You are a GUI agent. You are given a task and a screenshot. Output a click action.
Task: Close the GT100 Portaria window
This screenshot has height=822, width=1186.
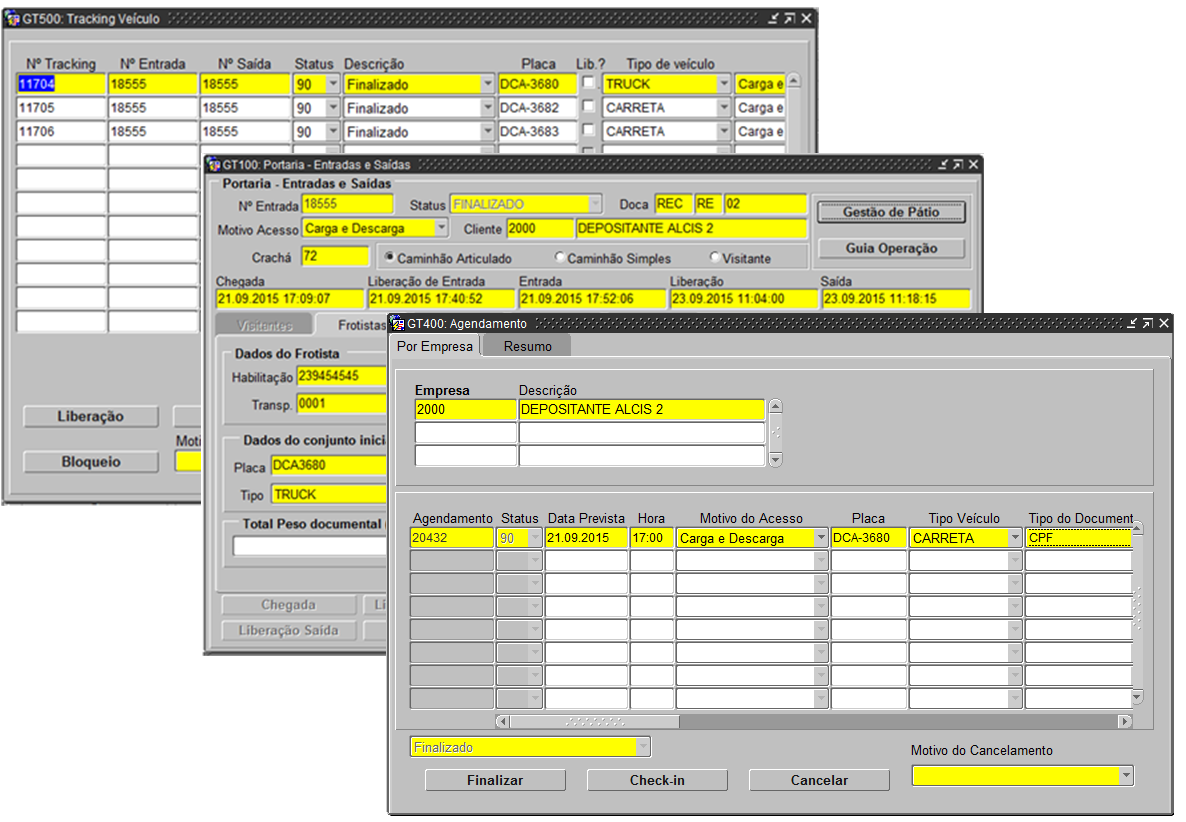[x=973, y=164]
